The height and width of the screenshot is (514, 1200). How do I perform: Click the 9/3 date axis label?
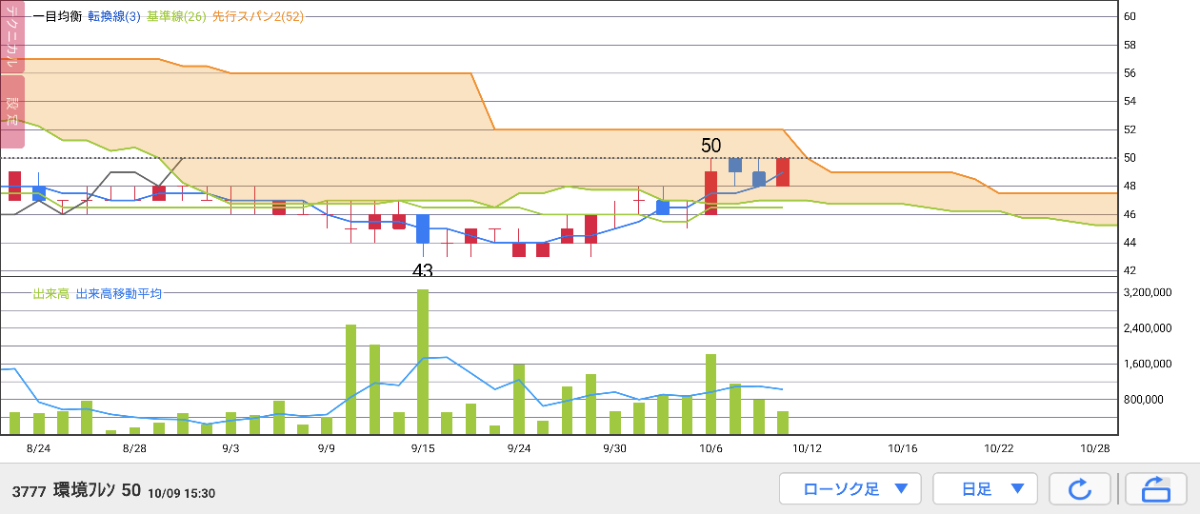point(230,450)
